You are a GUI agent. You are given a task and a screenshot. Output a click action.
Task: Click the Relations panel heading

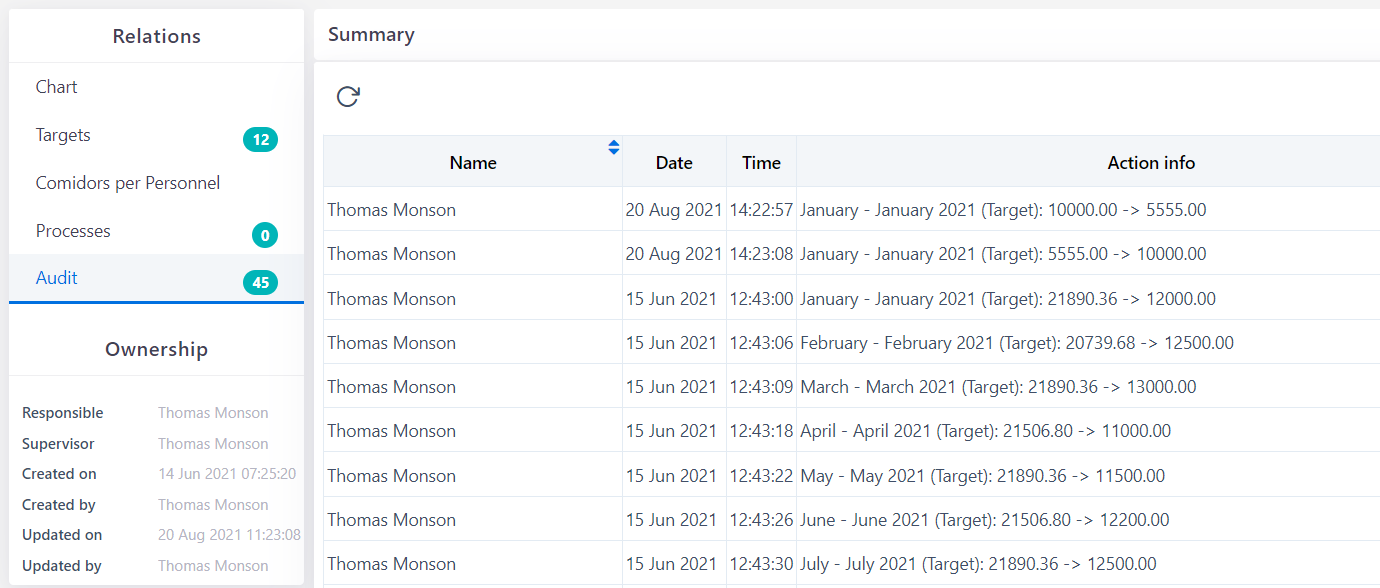tap(157, 36)
